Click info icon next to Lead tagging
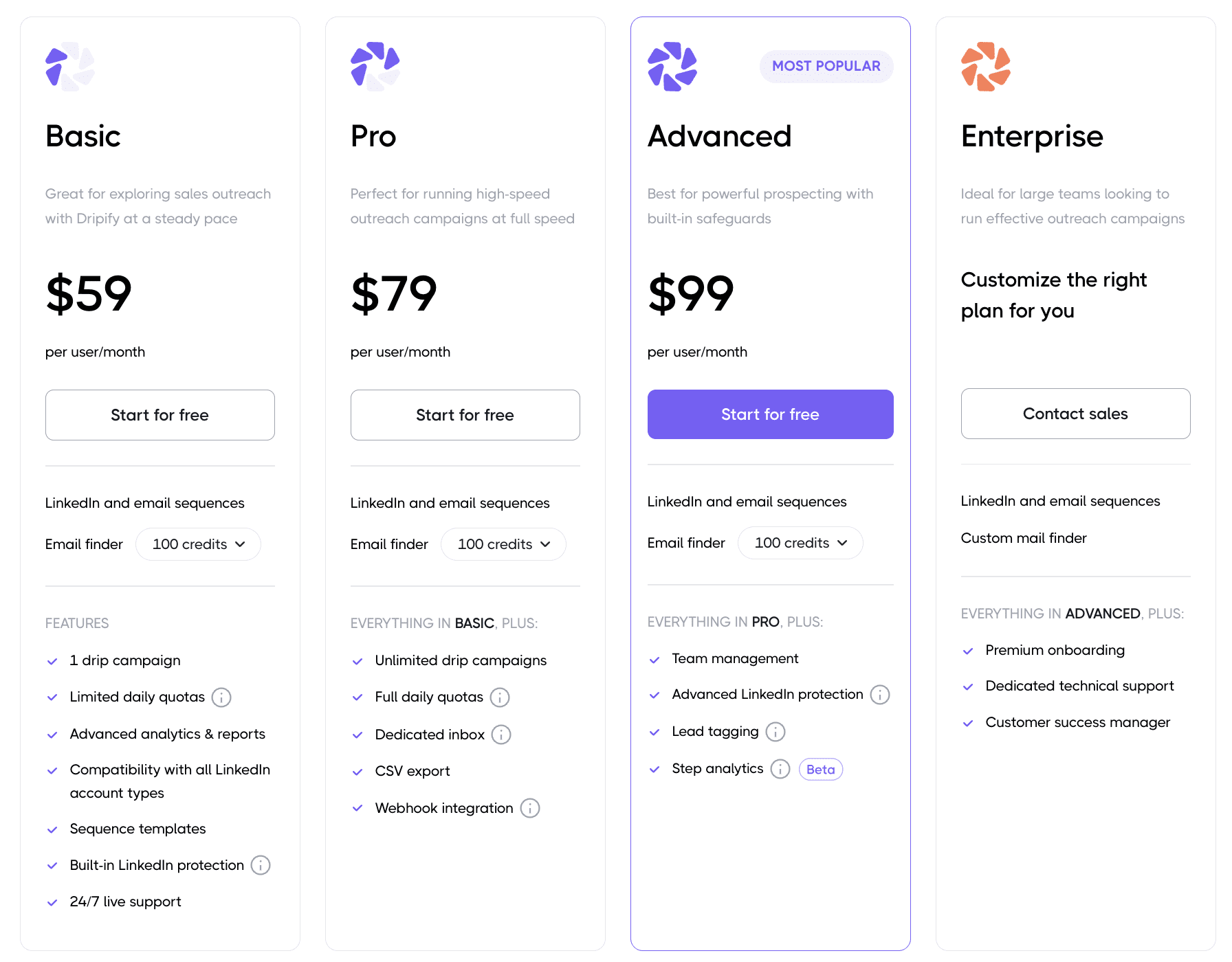1232x962 pixels. (775, 732)
